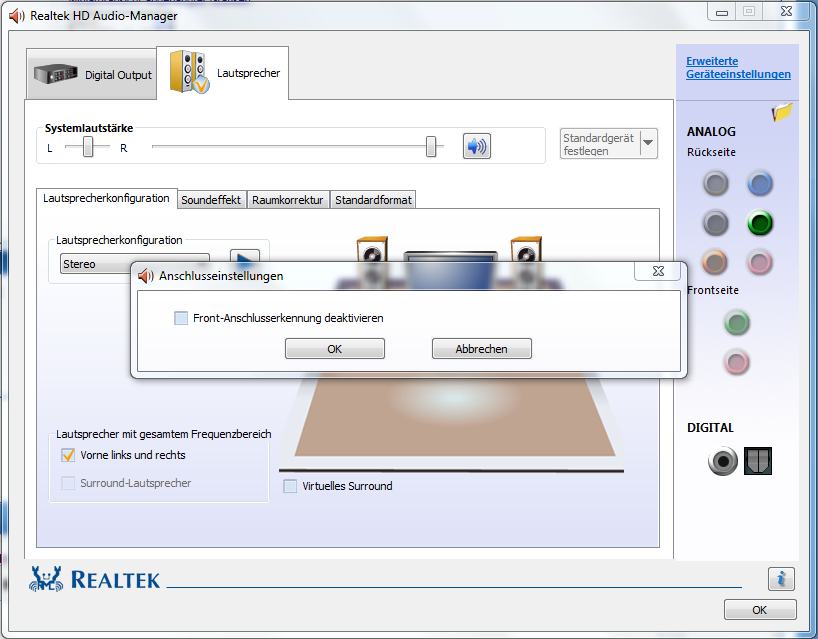Click the orange rear analog jack
The image size is (818, 639).
(715, 262)
